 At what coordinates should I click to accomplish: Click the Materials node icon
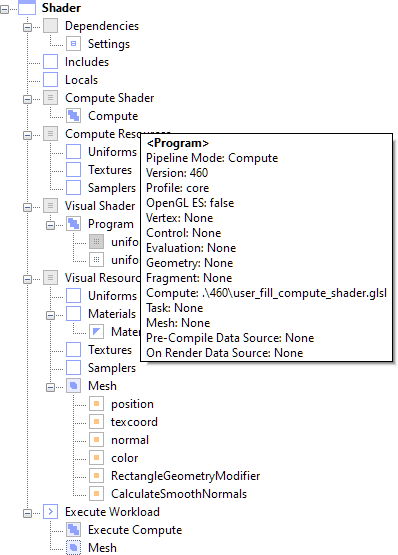(73, 314)
